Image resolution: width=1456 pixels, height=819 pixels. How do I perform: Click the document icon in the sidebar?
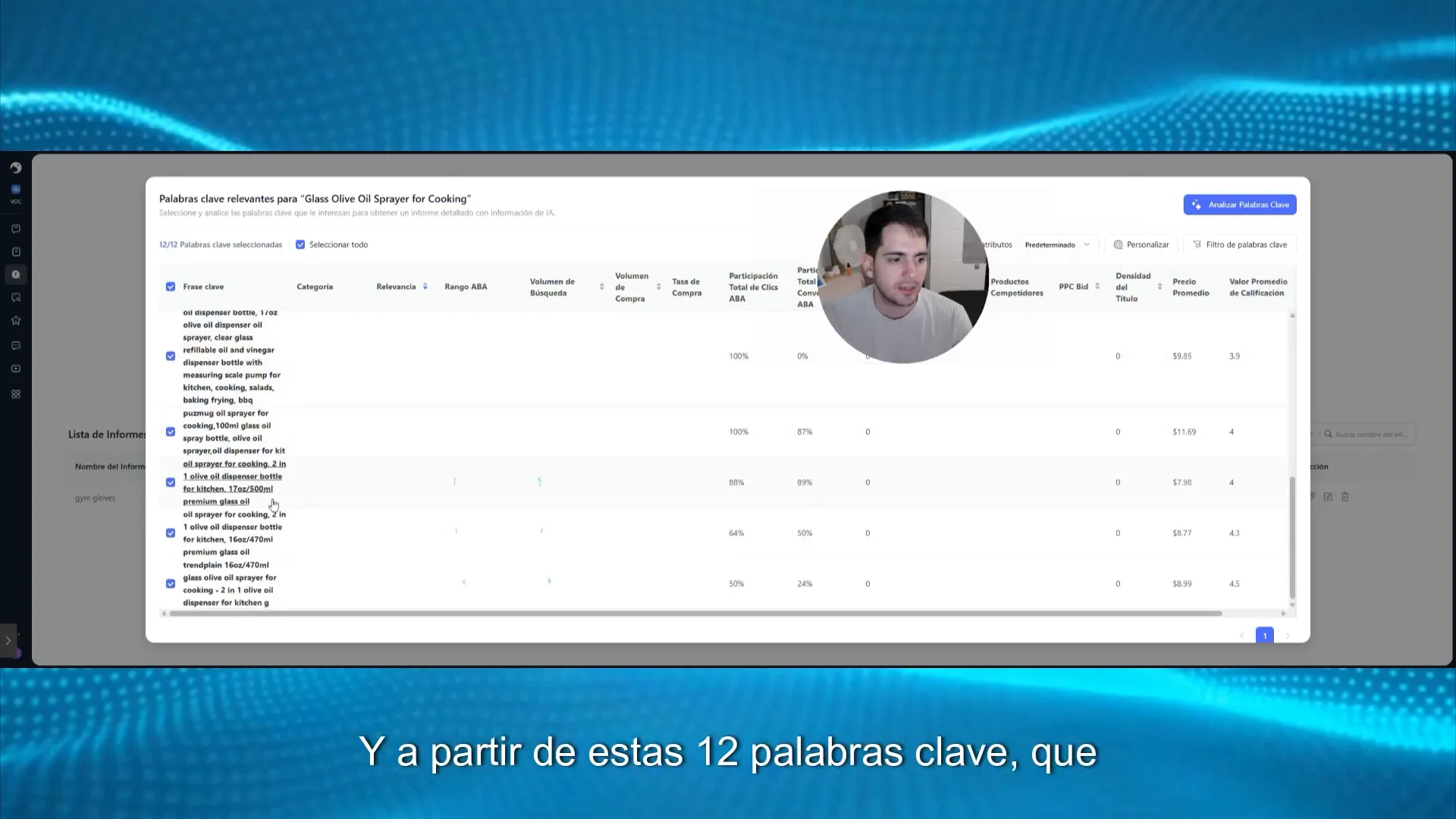[16, 252]
